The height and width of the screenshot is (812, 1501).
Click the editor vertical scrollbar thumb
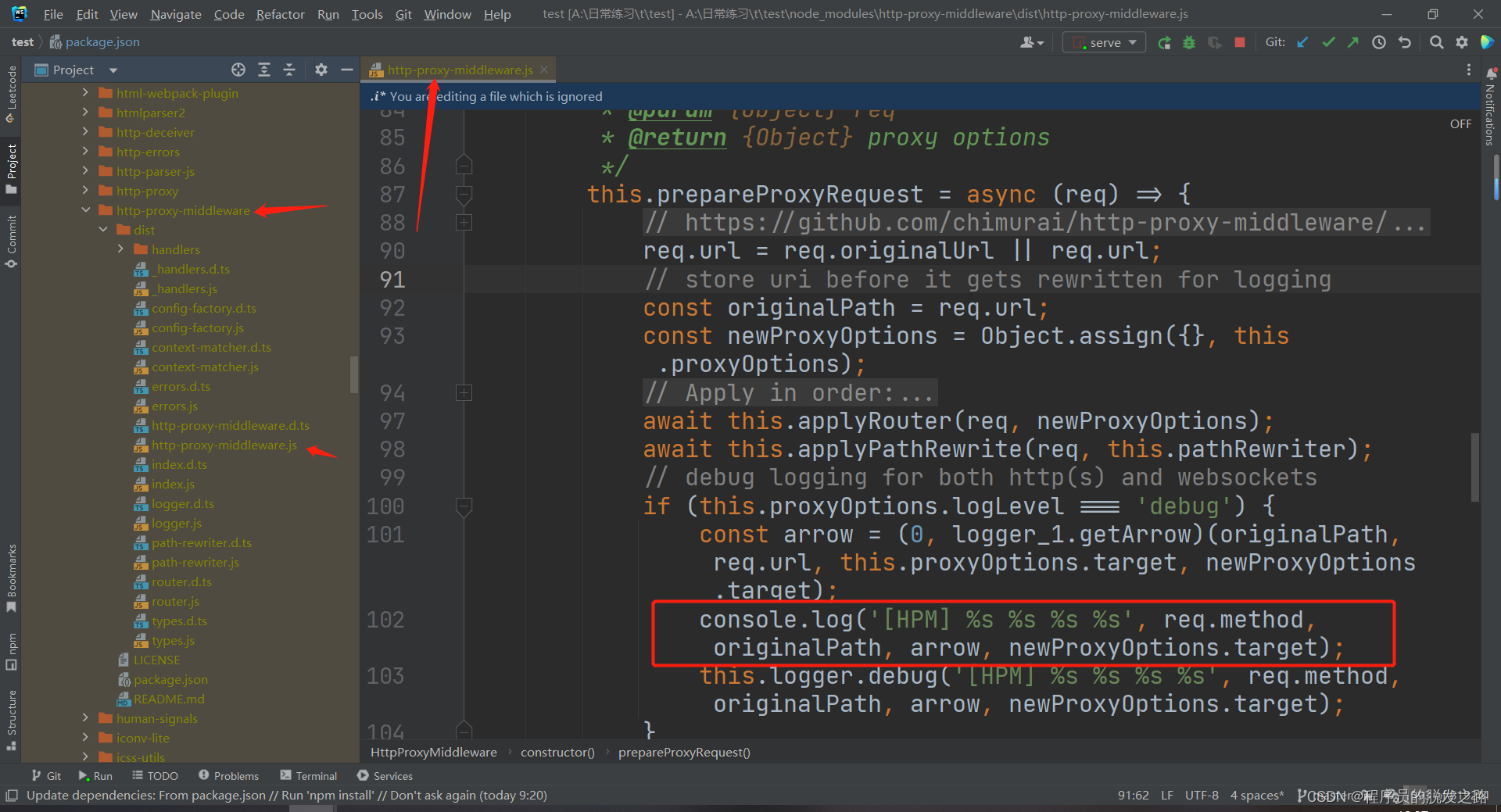(x=1474, y=467)
